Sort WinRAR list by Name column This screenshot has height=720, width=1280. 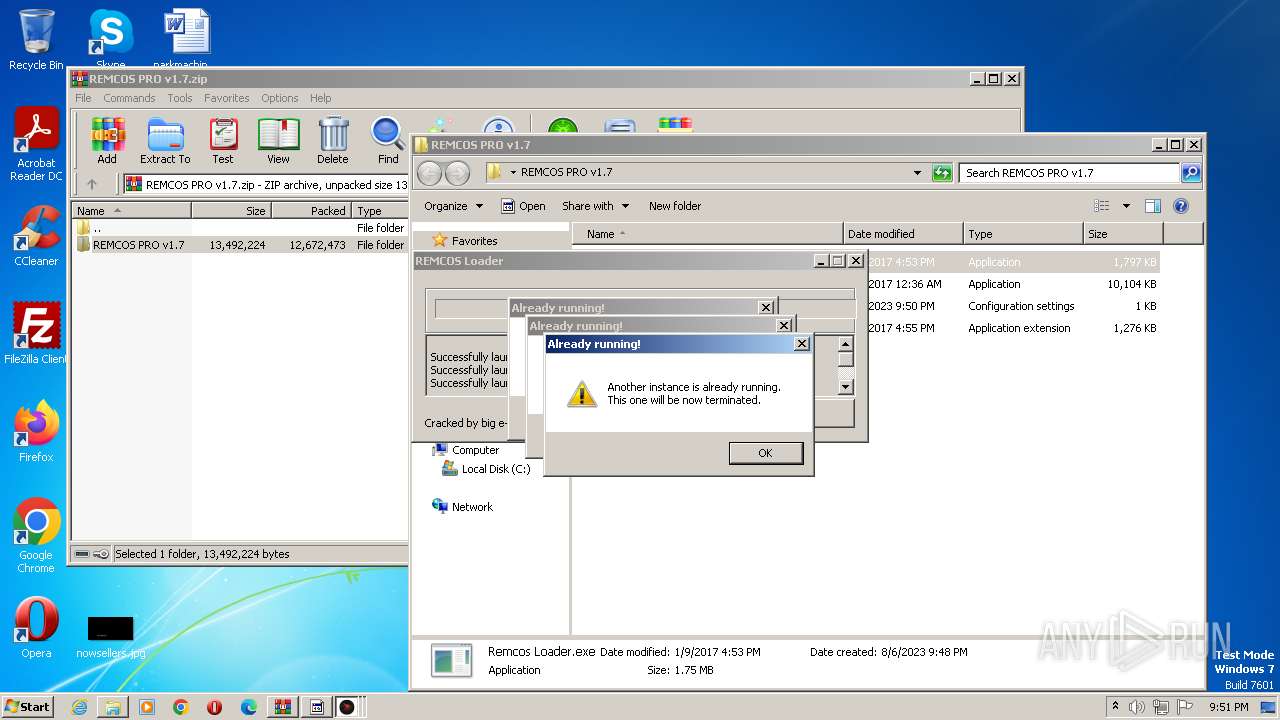click(132, 211)
